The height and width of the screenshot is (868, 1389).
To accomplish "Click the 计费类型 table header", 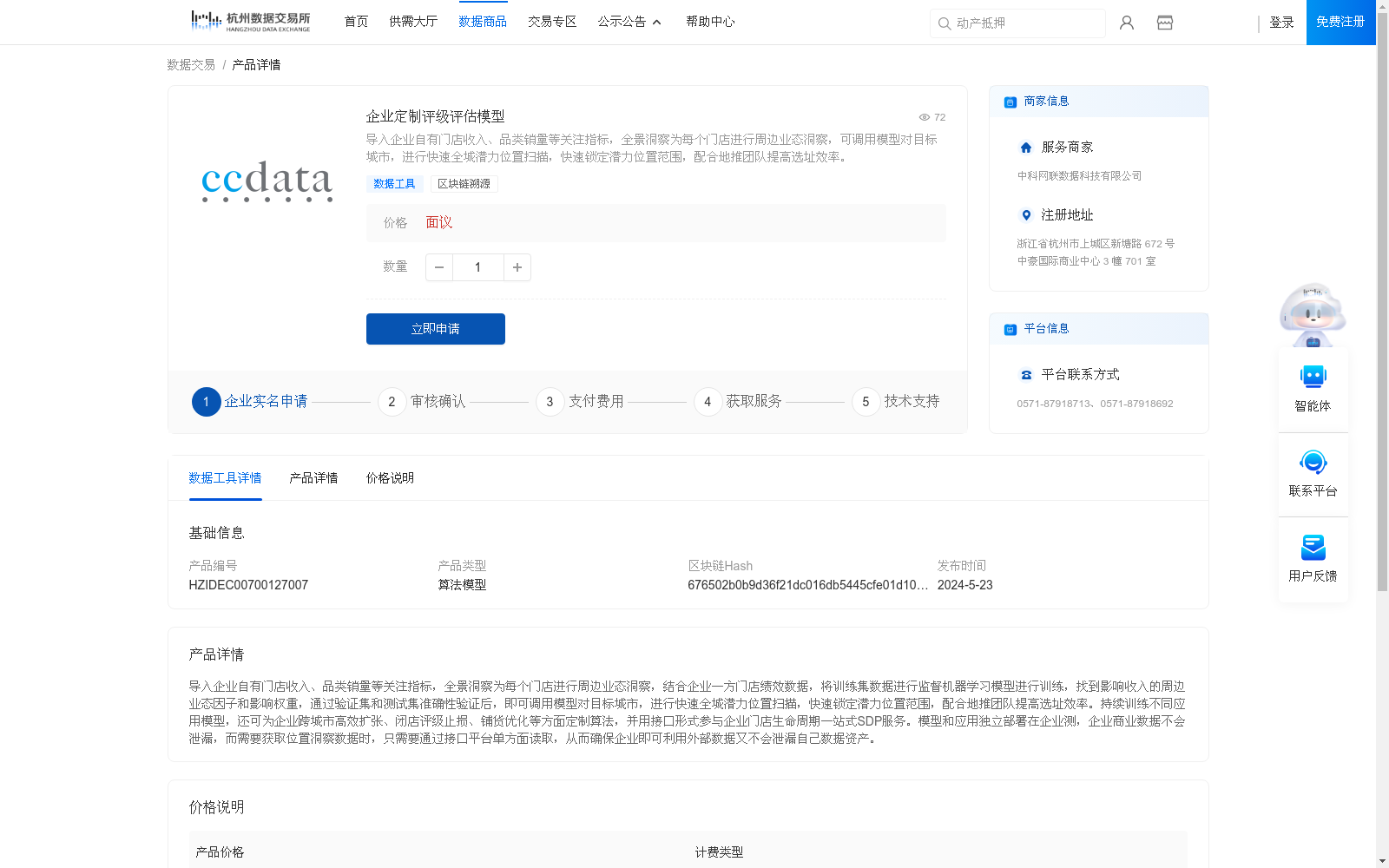I will click(719, 852).
